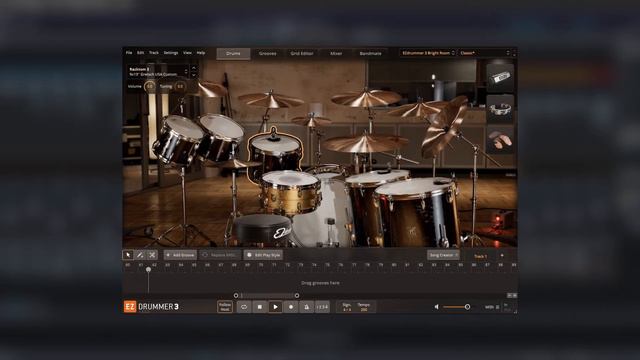
Task: Open the Help menu
Action: click(201, 53)
